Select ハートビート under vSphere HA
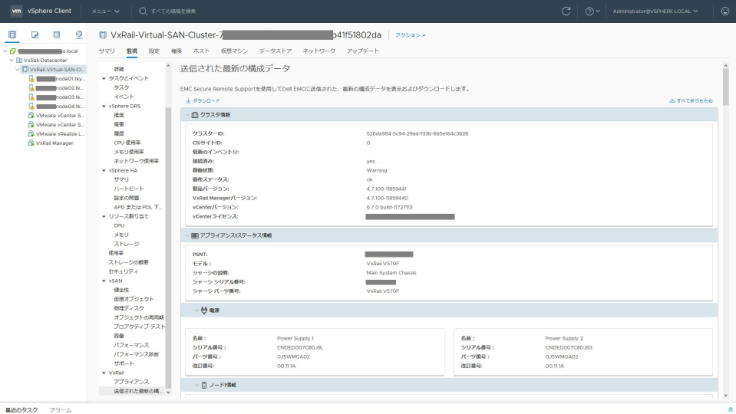 coord(129,189)
